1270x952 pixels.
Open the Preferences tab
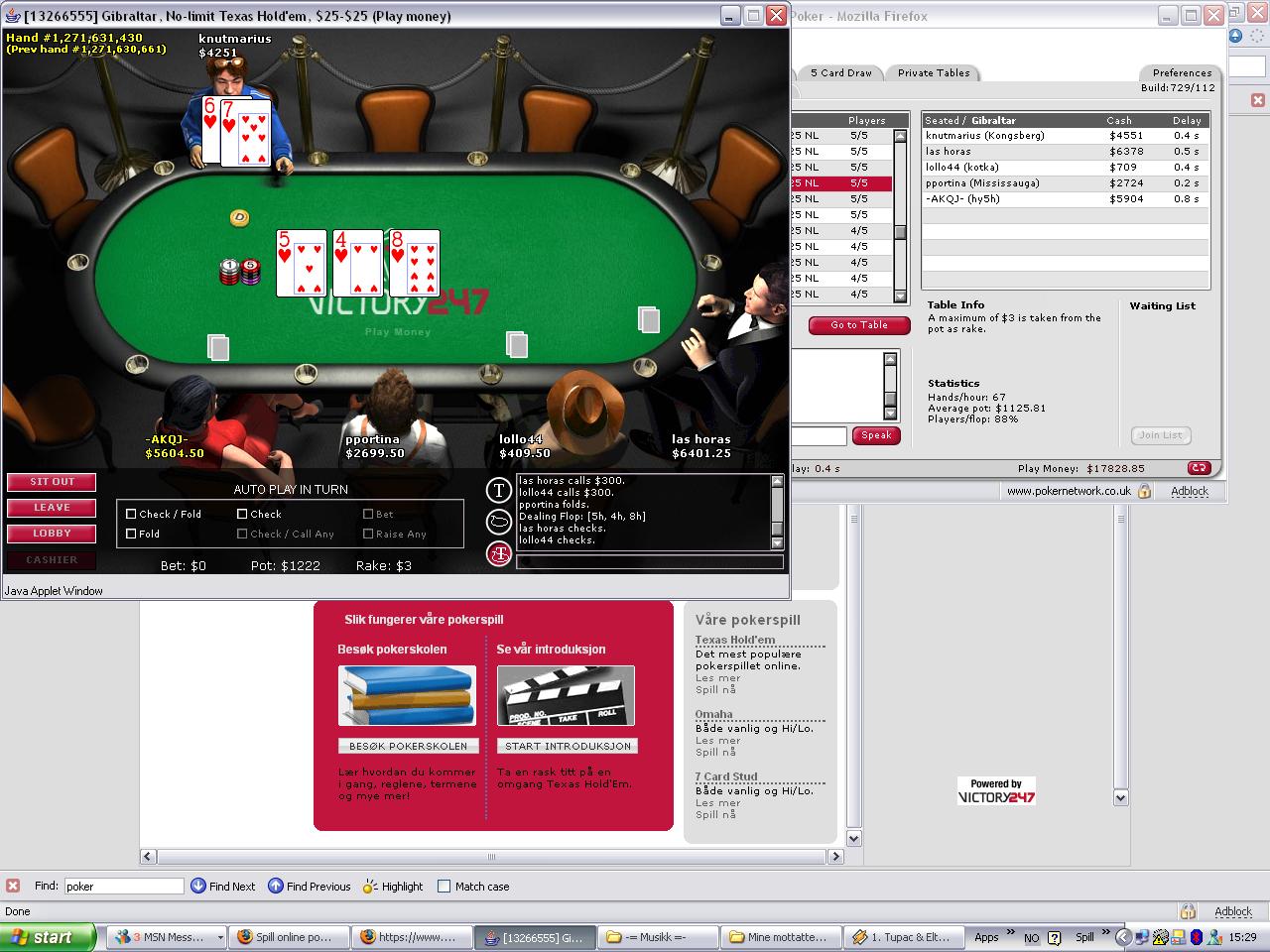1181,72
